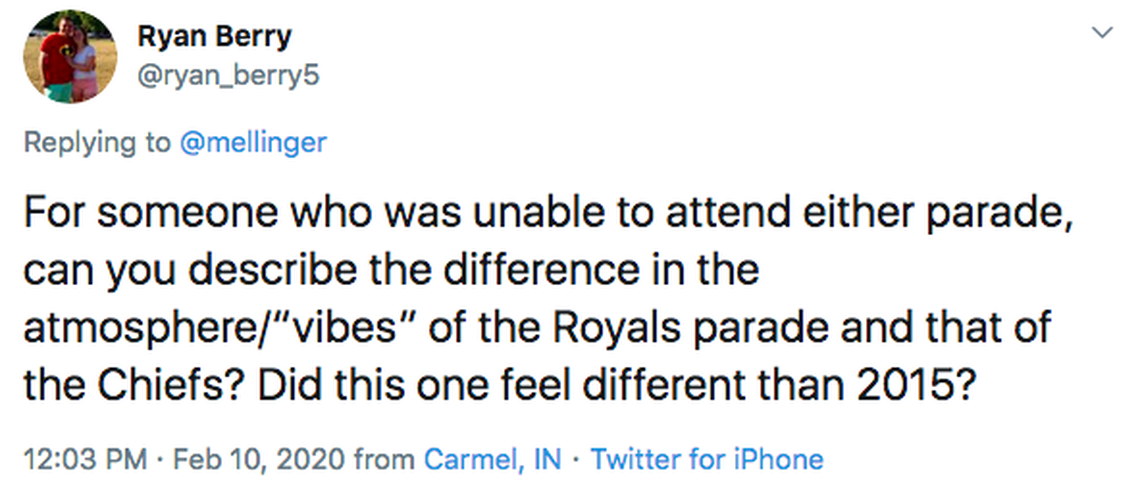Click Ryan Berry's profile photo
The image size is (1140, 500).
tap(67, 59)
